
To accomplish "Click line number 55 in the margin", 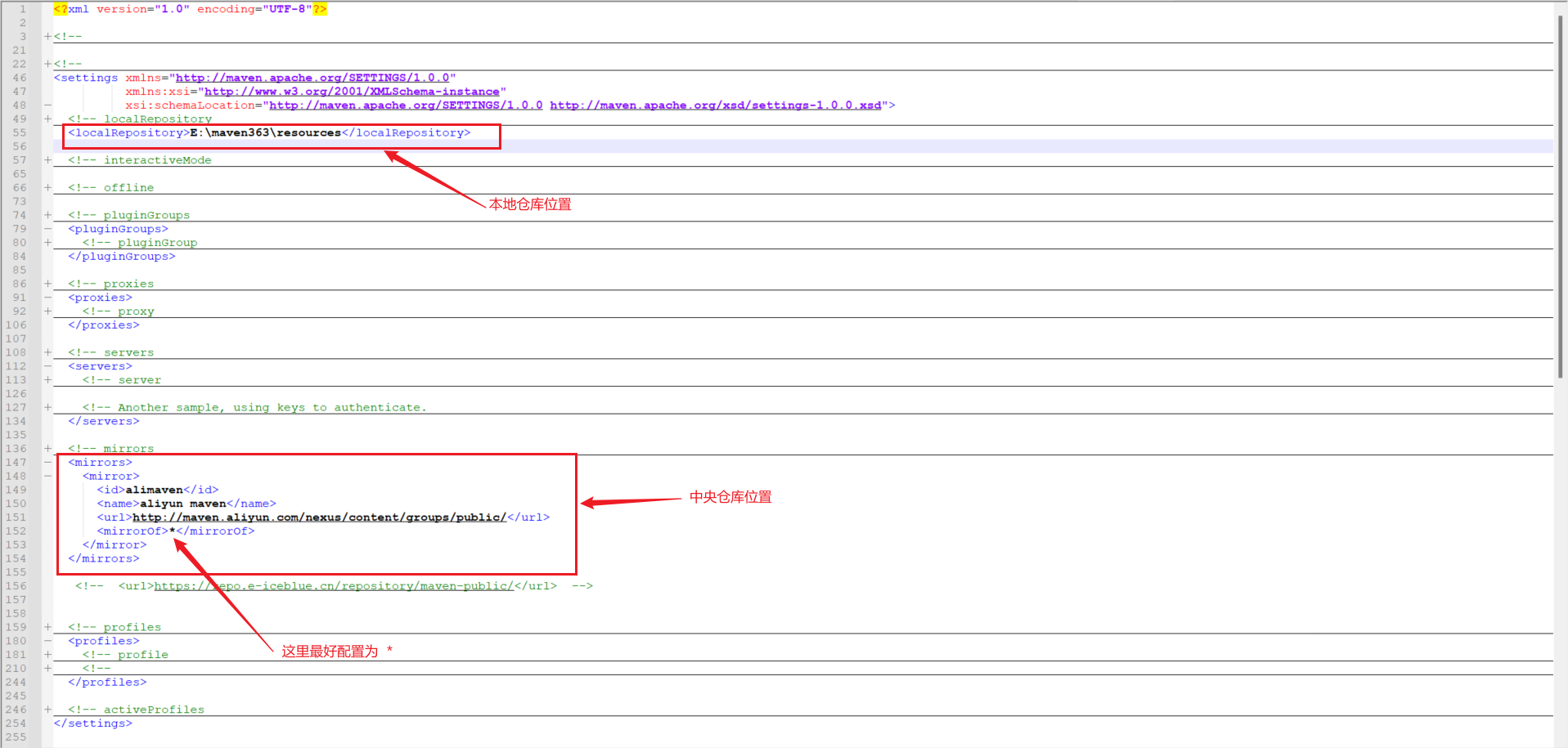I will [x=19, y=132].
